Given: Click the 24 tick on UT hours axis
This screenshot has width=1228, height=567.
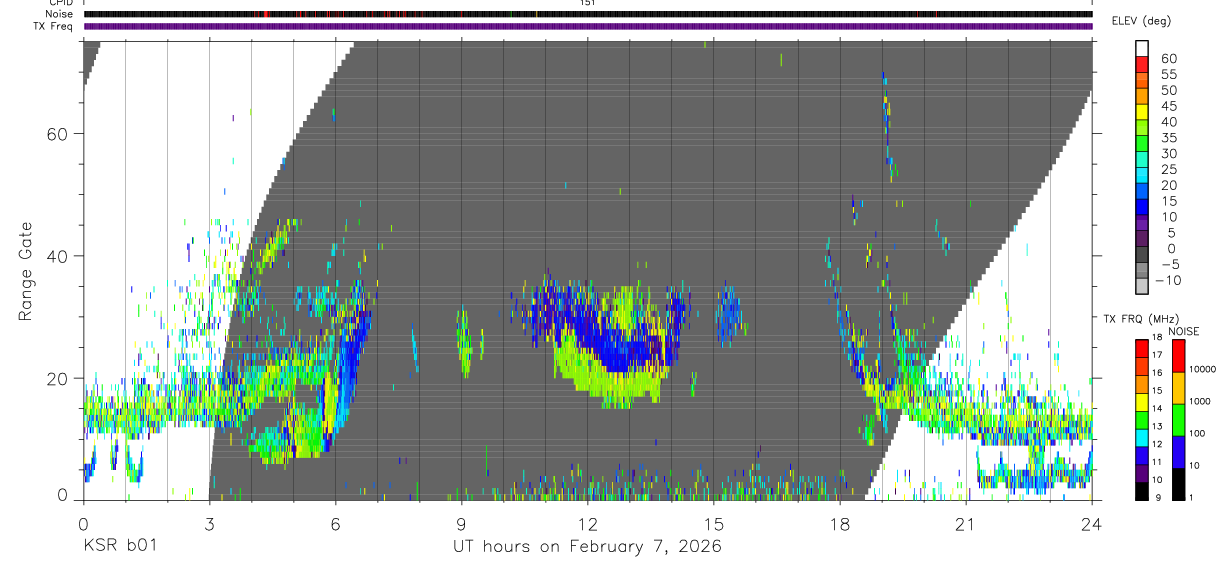Looking at the screenshot, I should (1092, 523).
